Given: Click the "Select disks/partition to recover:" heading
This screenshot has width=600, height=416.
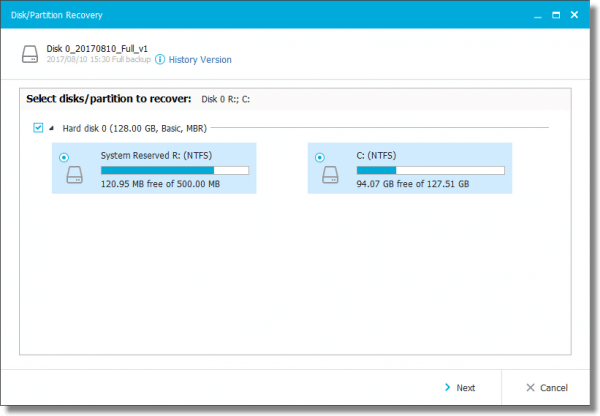Looking at the screenshot, I should (109, 99).
